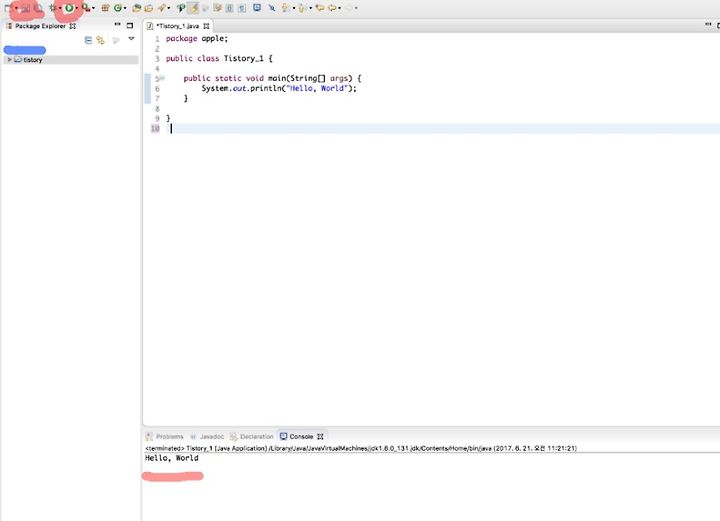Click line number 10 in editor gutter

[155, 129]
